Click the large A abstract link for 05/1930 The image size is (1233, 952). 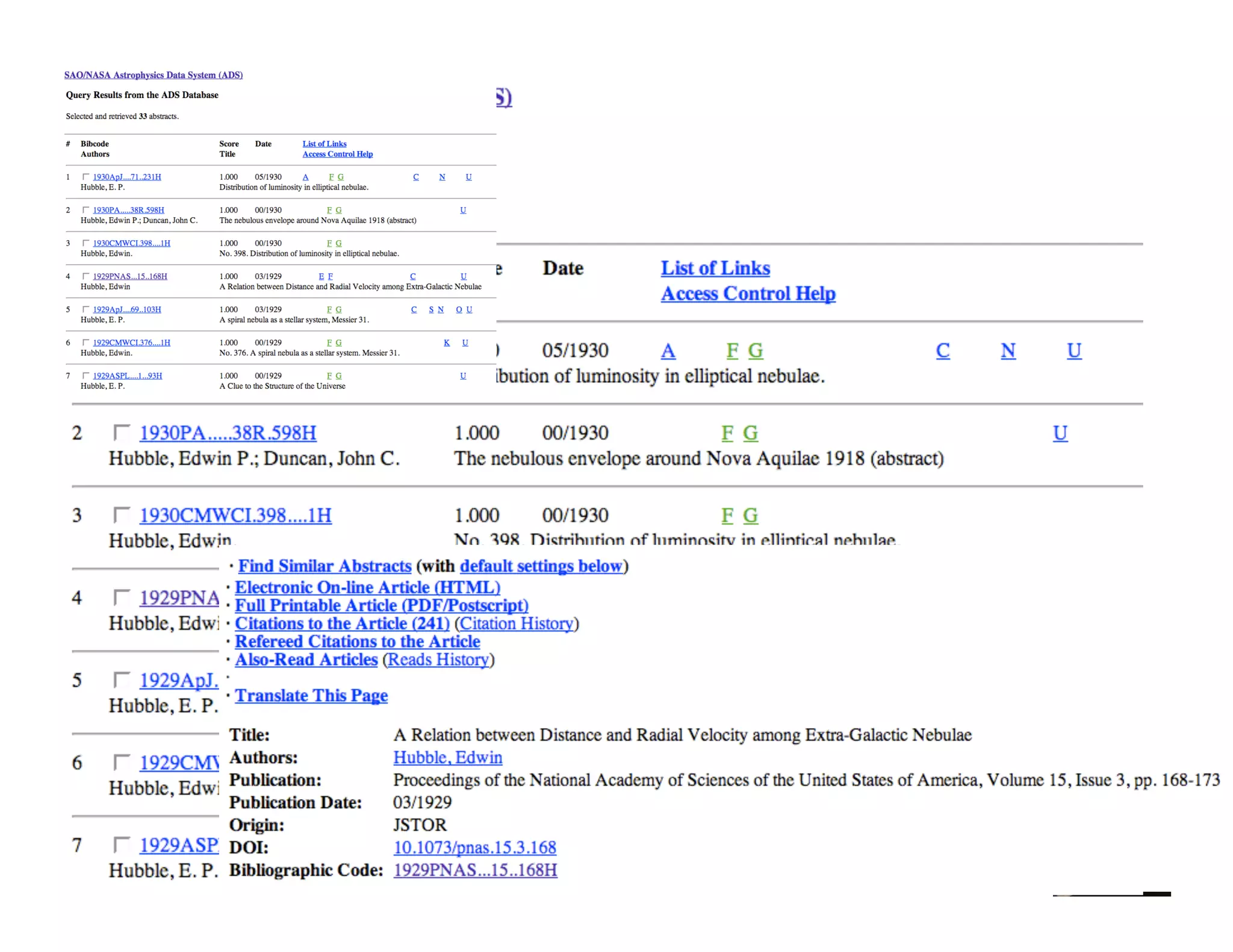(x=668, y=351)
